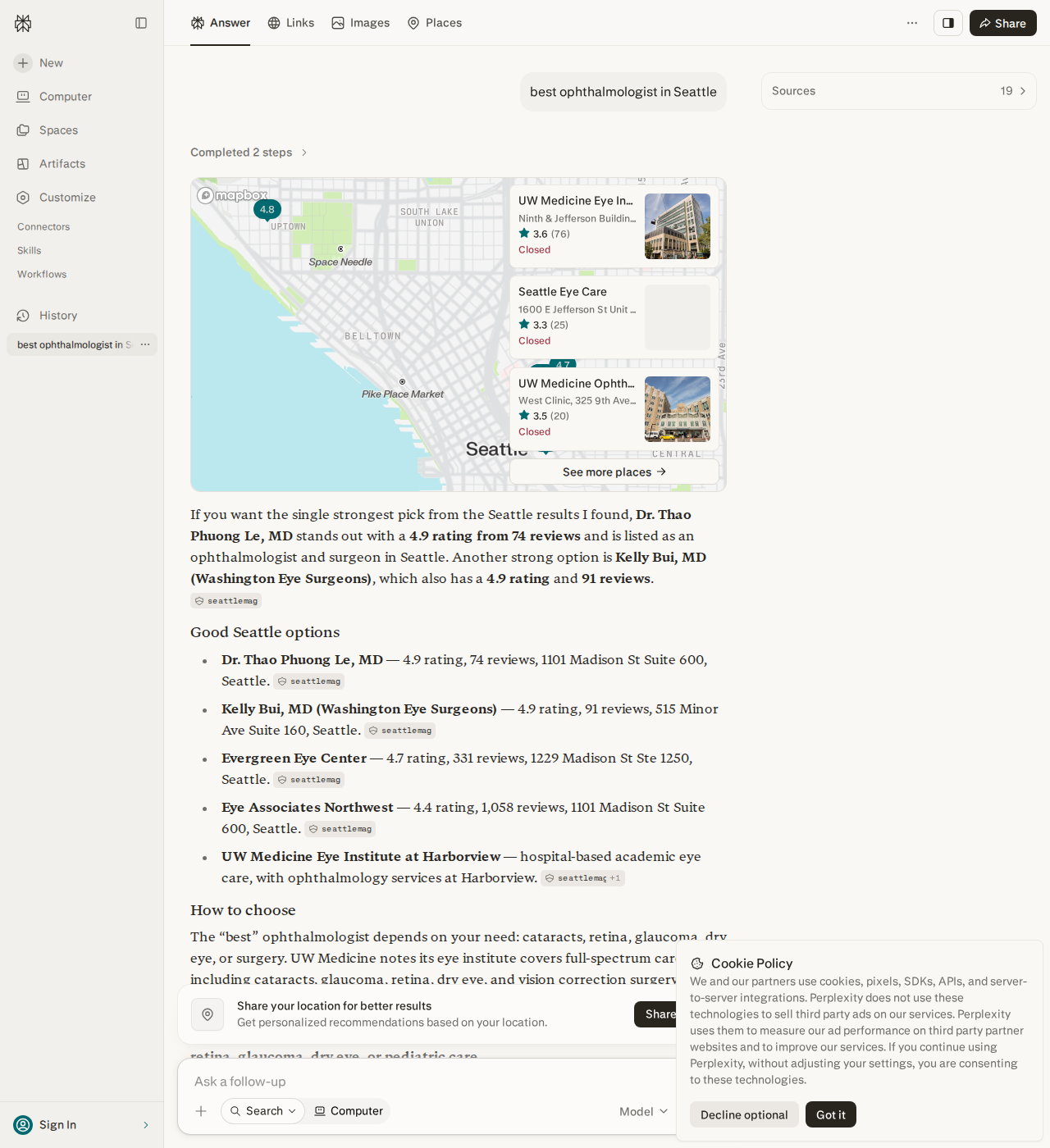This screenshot has width=1050, height=1148.
Task: Open the three-dot menu in the top bar
Action: pos(912,23)
